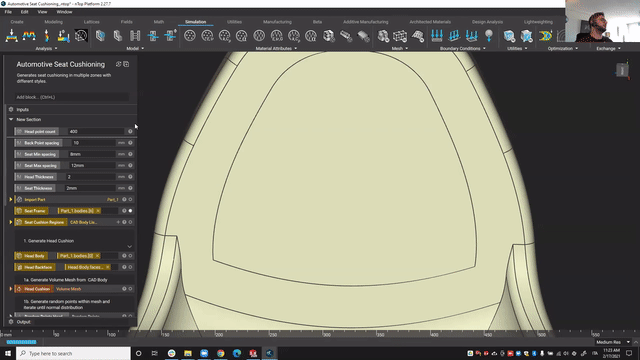Open the Analysis group dropdown arrow
Viewport: 640px width, 360px height.
[56, 49]
